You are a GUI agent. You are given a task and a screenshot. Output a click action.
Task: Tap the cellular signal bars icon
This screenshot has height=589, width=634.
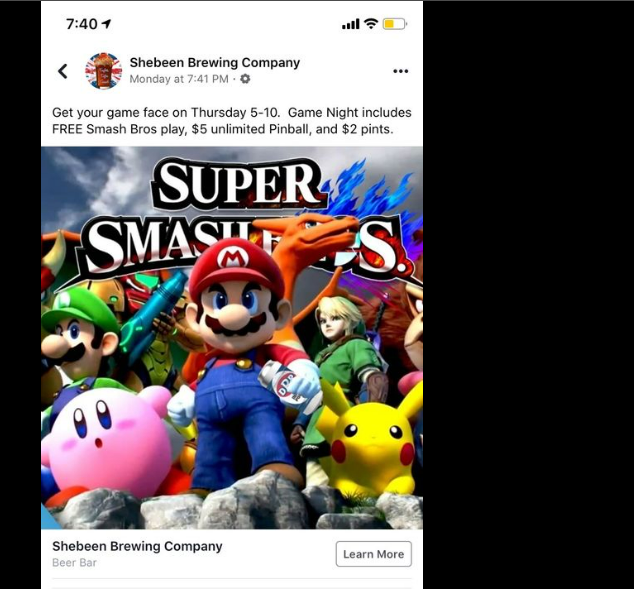351,24
